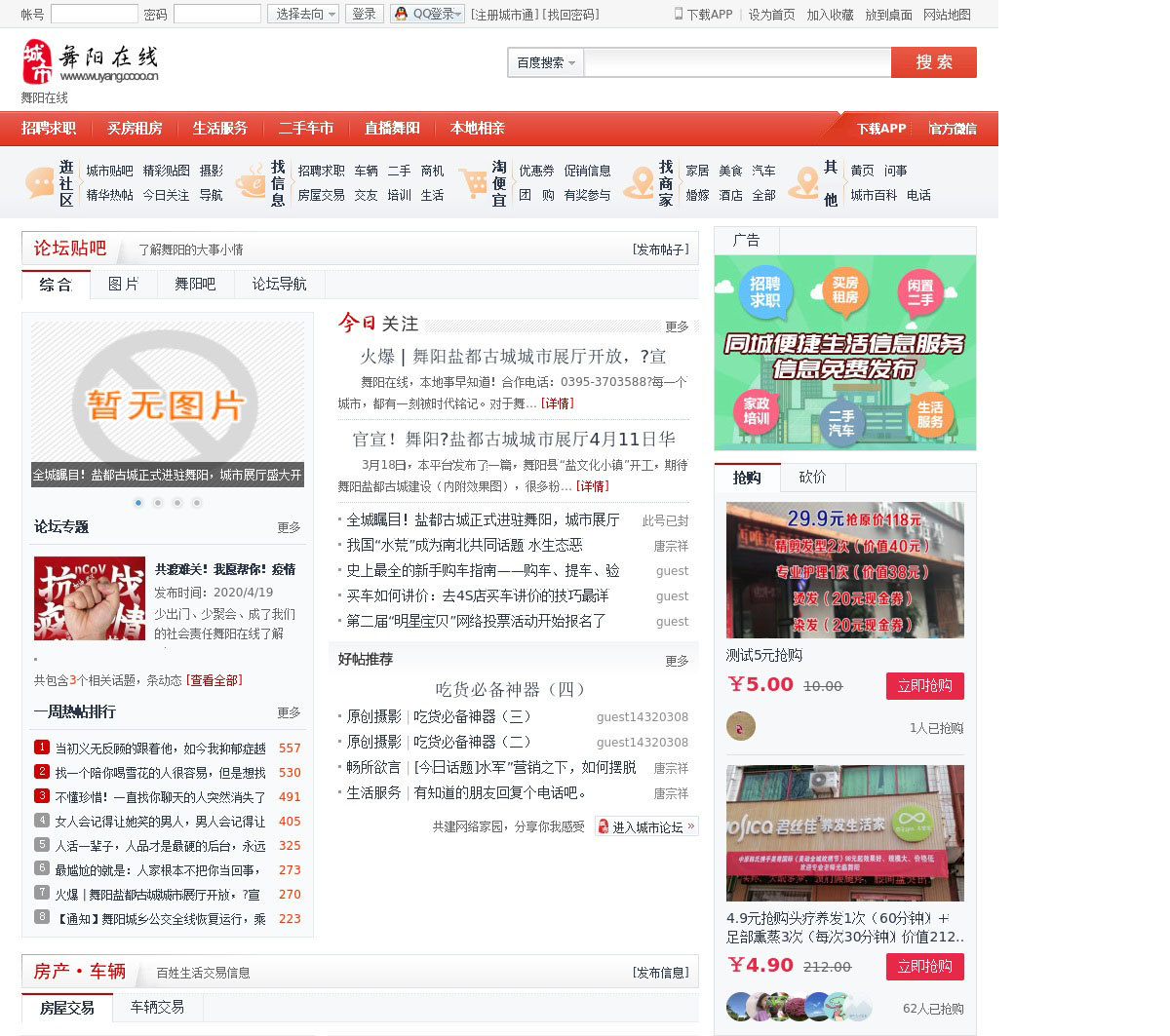Screen dimensions: 1170x1036
Task: Click the 设为首页 link at top
Action: point(772,15)
